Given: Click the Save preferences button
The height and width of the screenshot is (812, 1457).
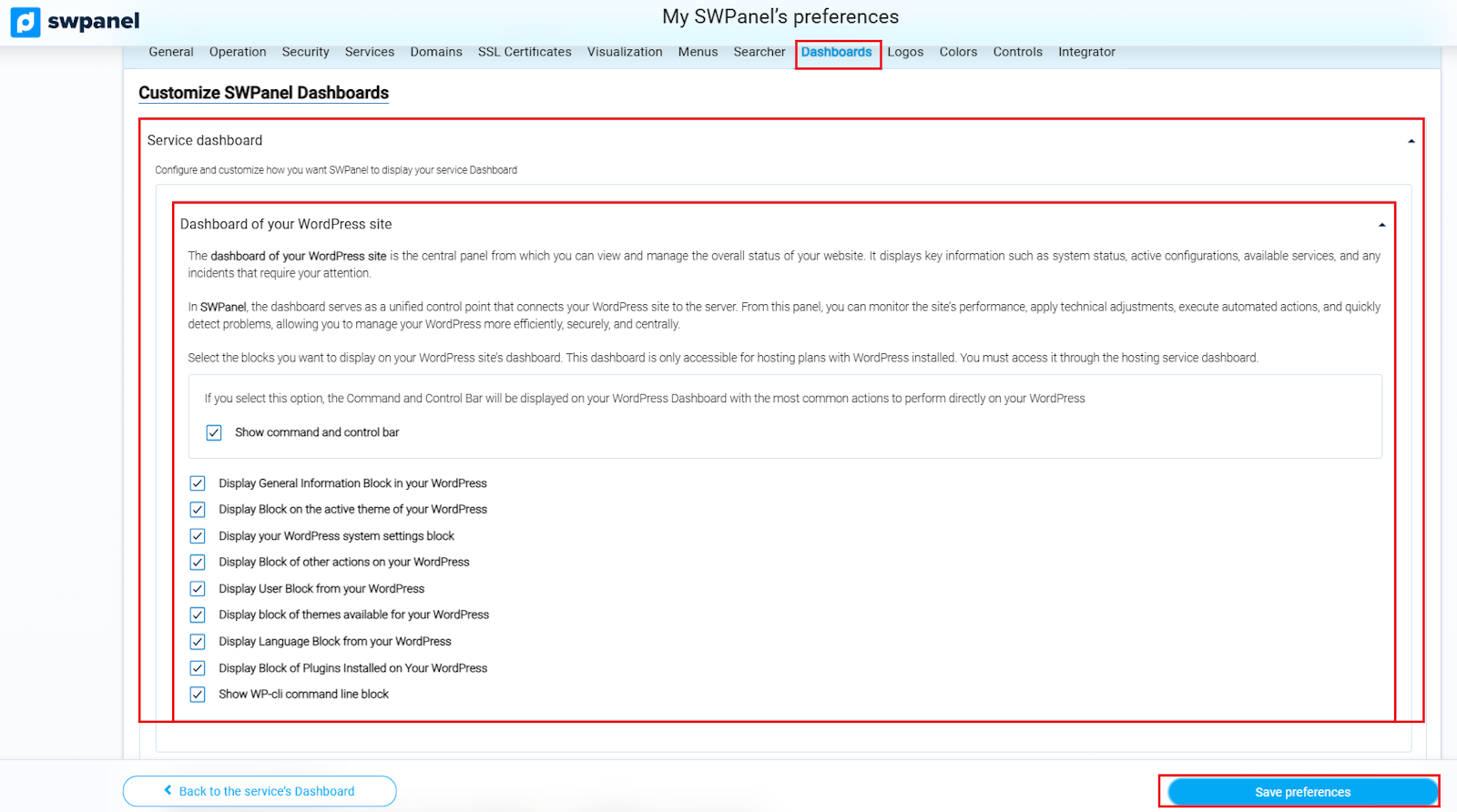Looking at the screenshot, I should (1301, 792).
